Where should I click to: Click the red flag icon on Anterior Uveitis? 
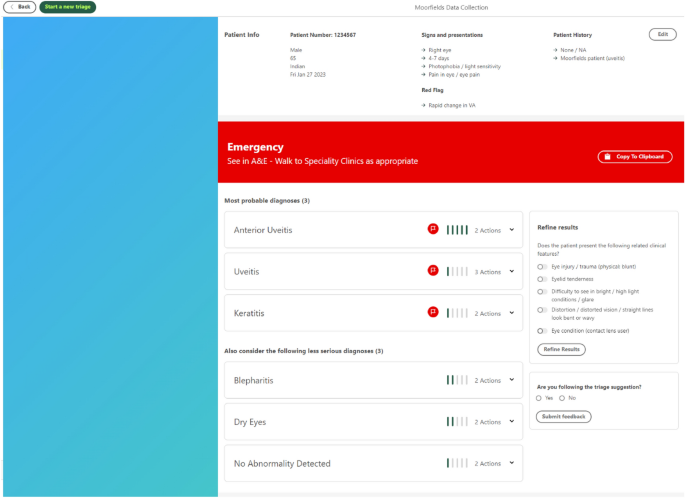click(x=433, y=229)
